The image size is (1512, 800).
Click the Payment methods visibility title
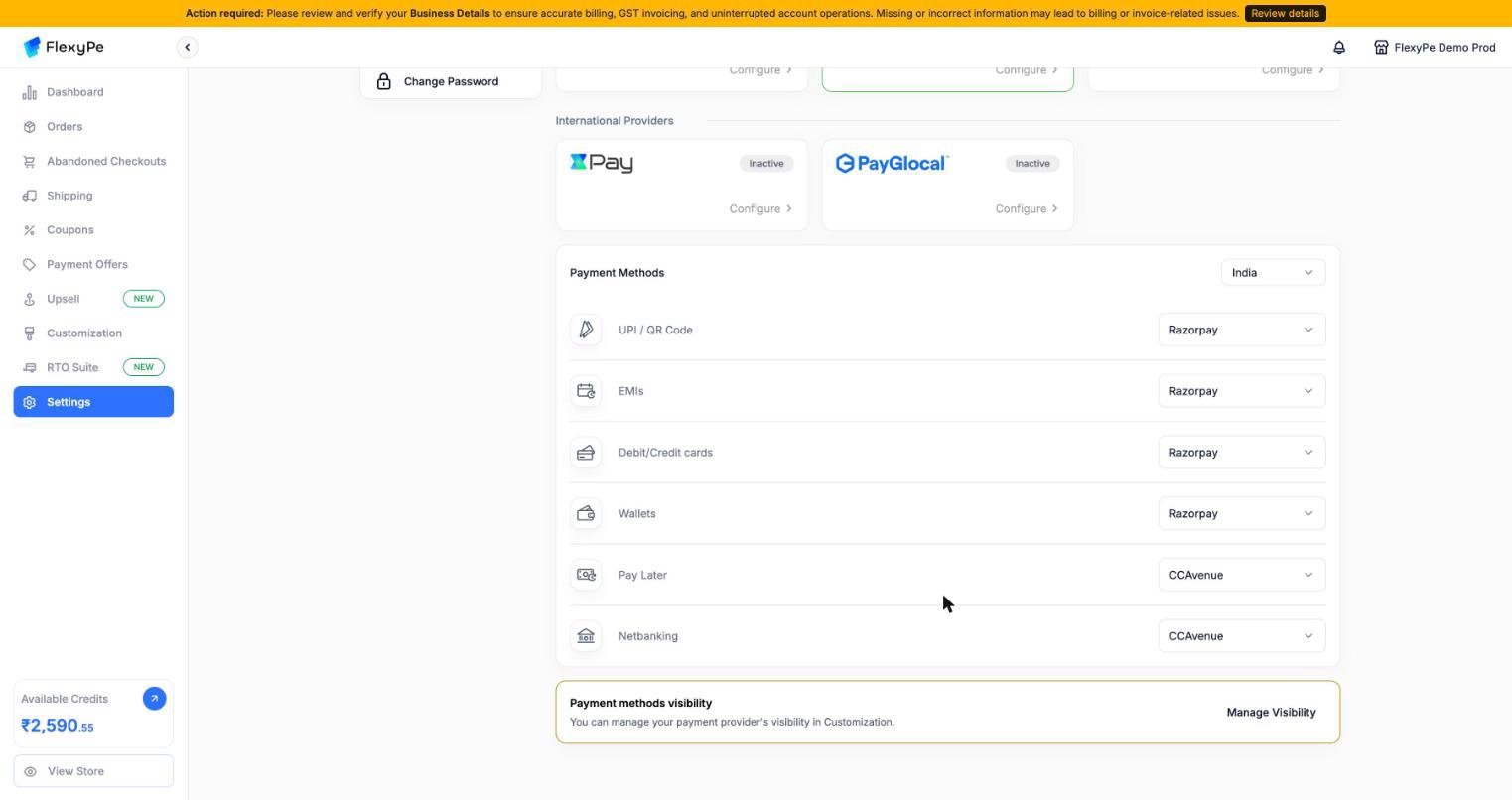[641, 703]
